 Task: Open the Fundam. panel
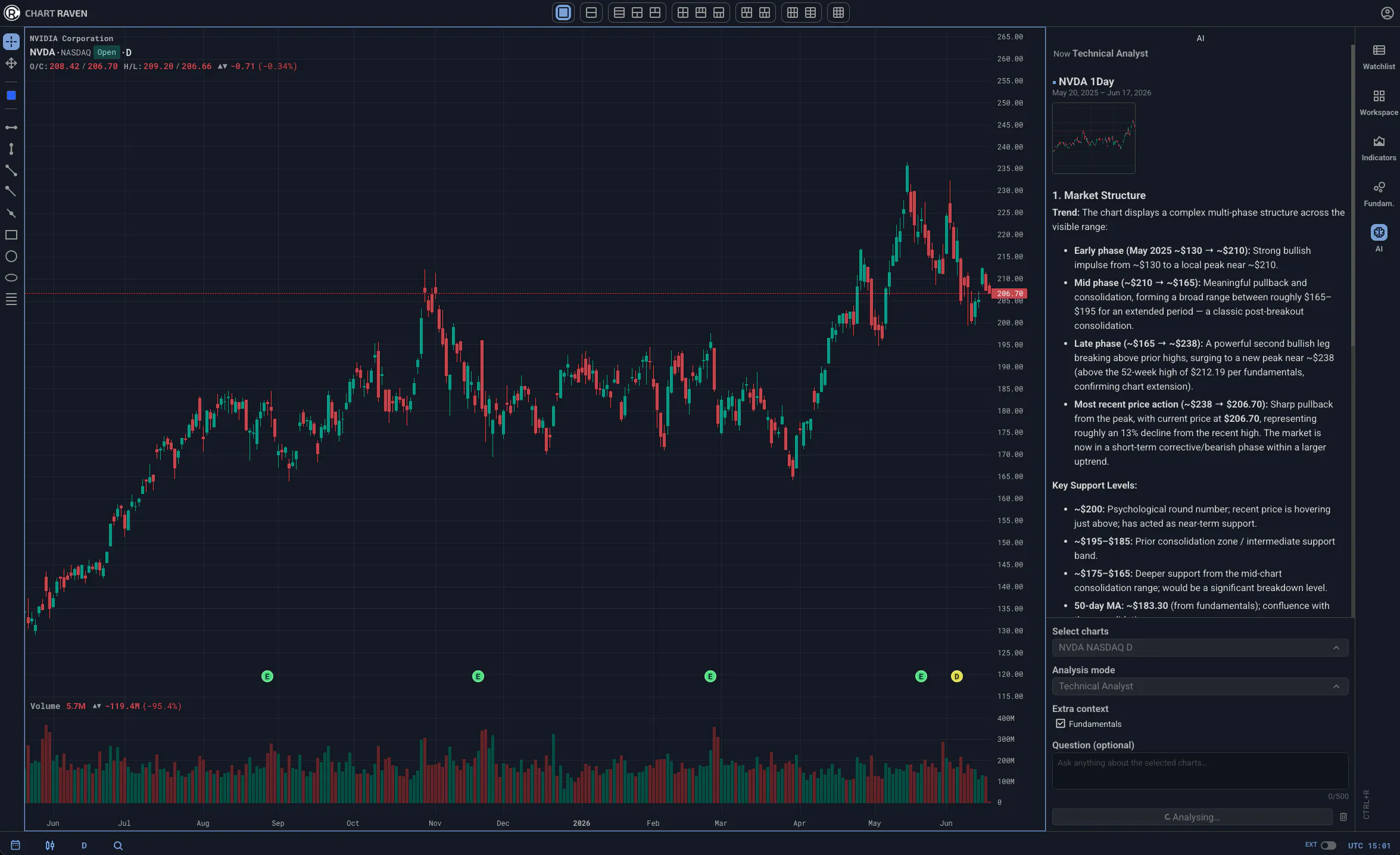pyautogui.click(x=1379, y=194)
